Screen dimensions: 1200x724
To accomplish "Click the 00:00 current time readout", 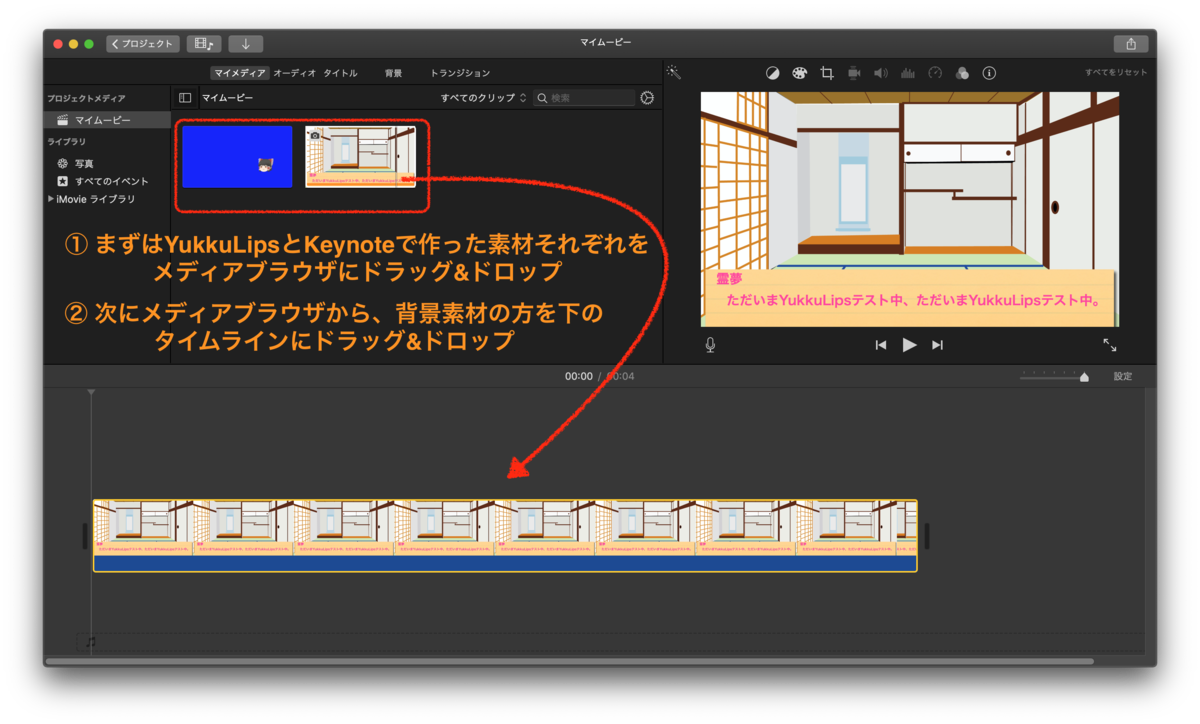I will coord(579,377).
